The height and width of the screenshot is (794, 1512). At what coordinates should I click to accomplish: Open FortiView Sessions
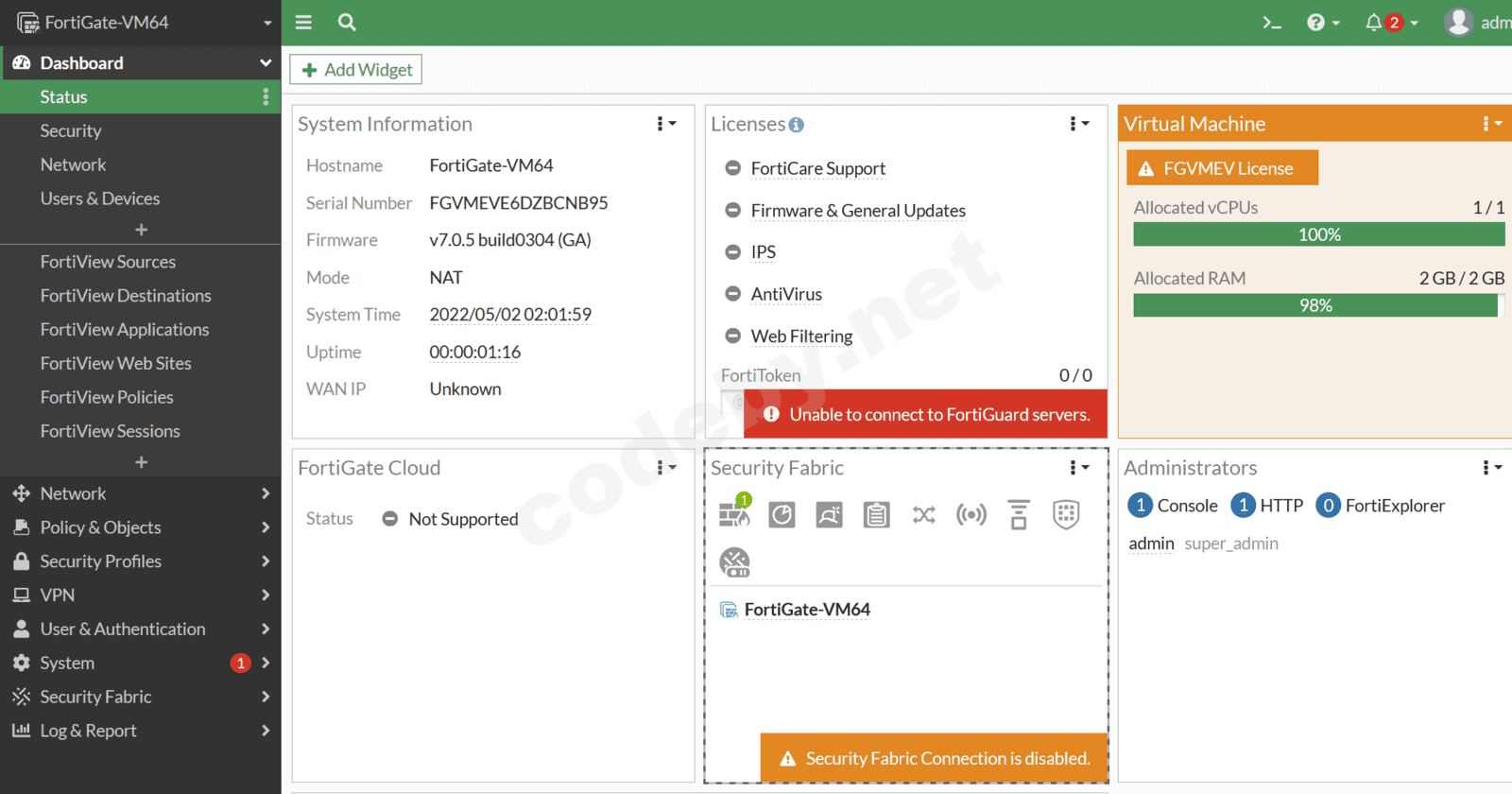(x=141, y=432)
